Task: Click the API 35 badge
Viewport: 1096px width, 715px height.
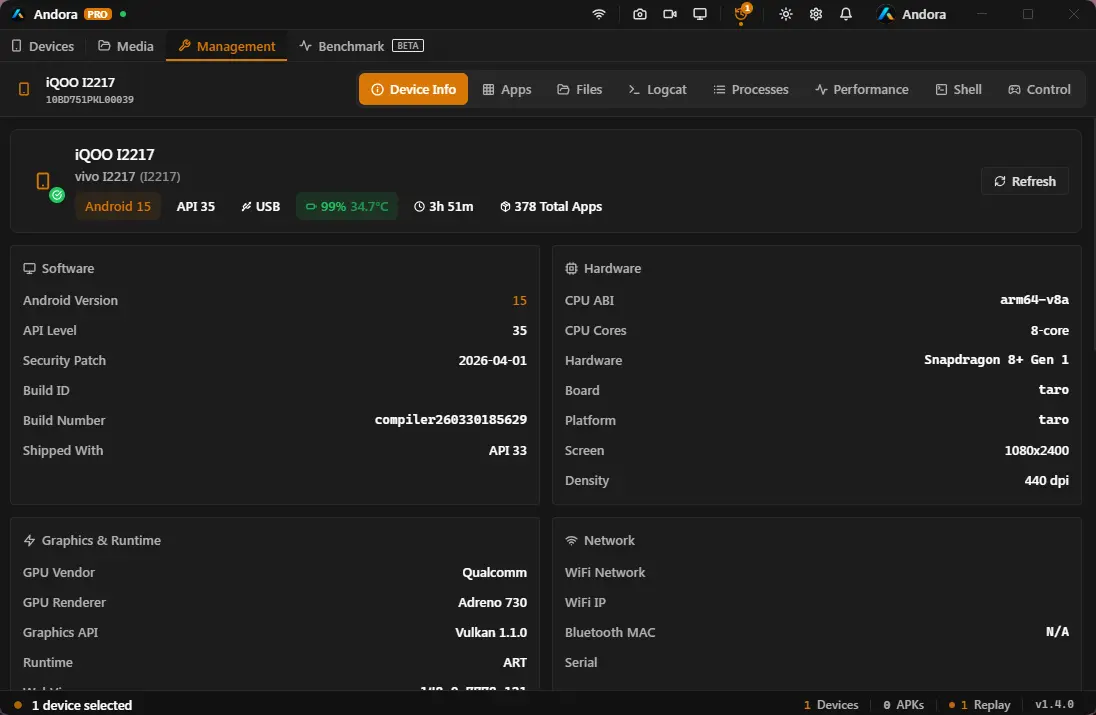Action: [196, 206]
